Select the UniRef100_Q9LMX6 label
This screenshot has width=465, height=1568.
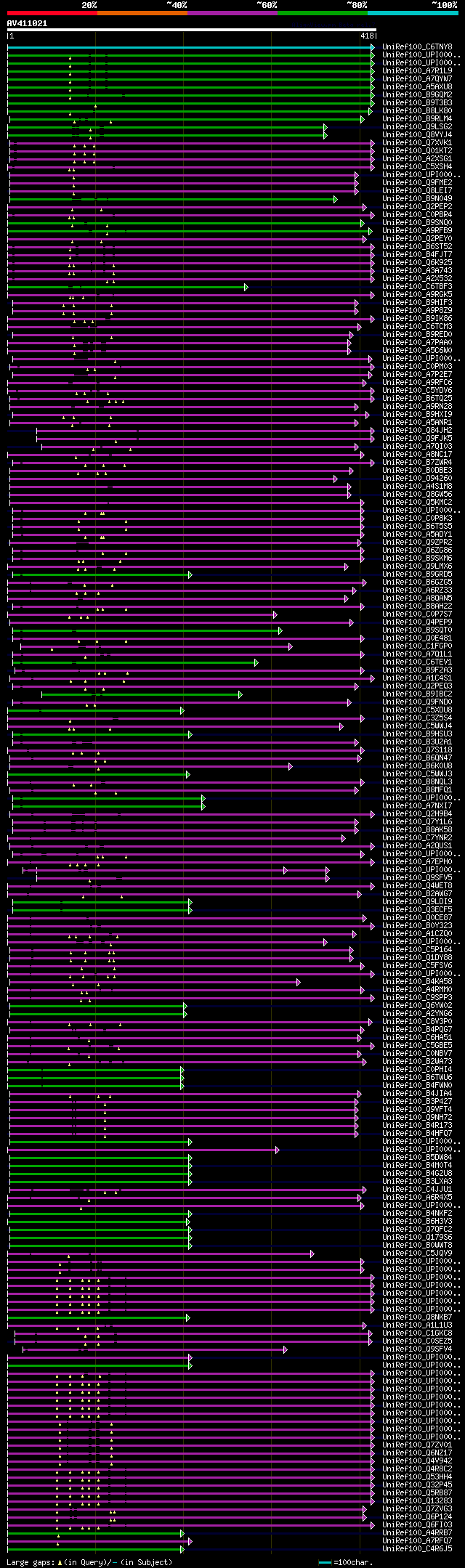pyautogui.click(x=417, y=566)
